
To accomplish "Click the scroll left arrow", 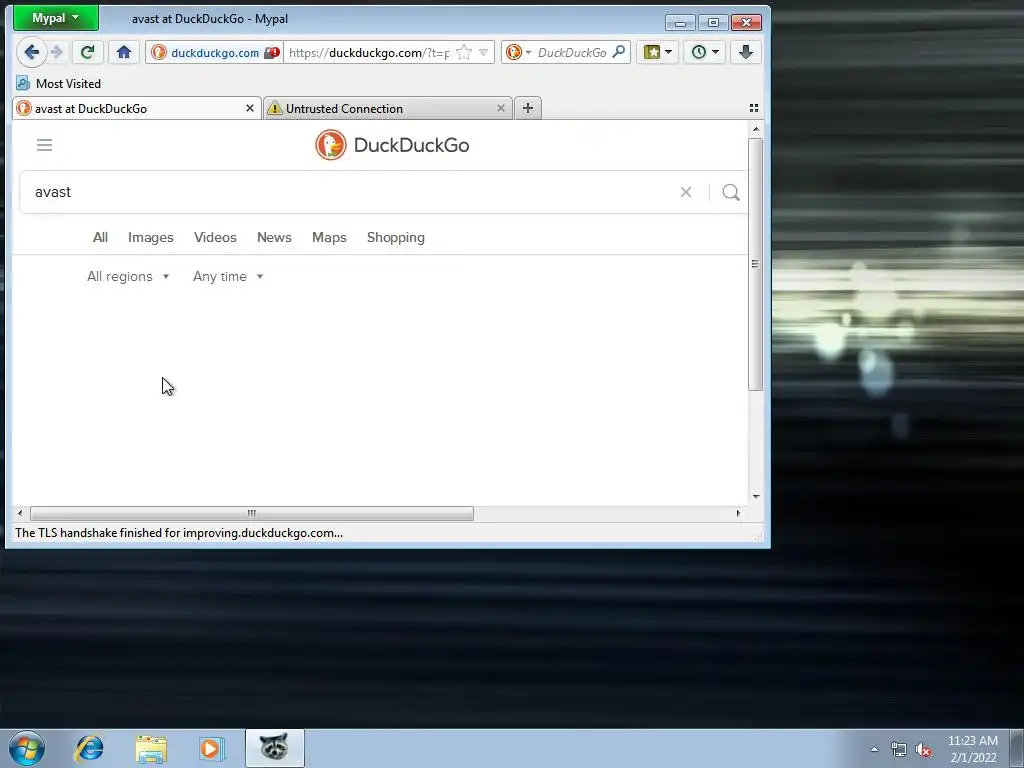I will coord(20,514).
